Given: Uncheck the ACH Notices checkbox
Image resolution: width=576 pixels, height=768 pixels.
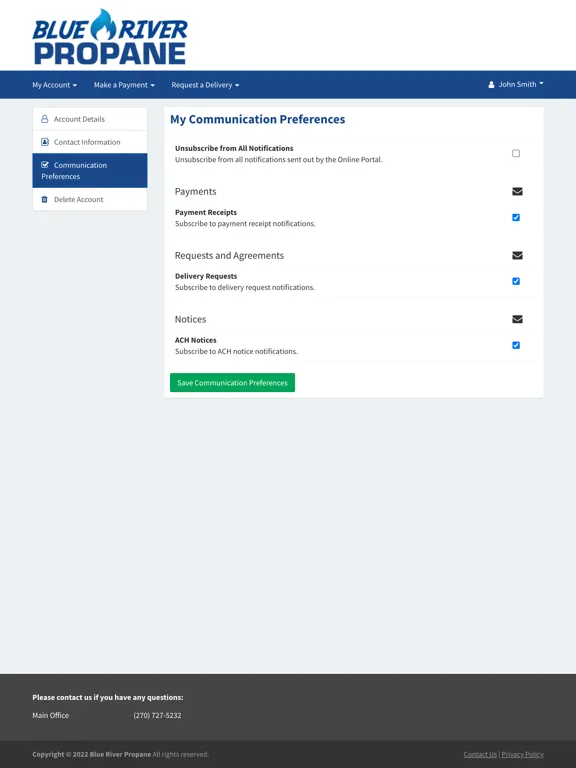Looking at the screenshot, I should pos(516,345).
